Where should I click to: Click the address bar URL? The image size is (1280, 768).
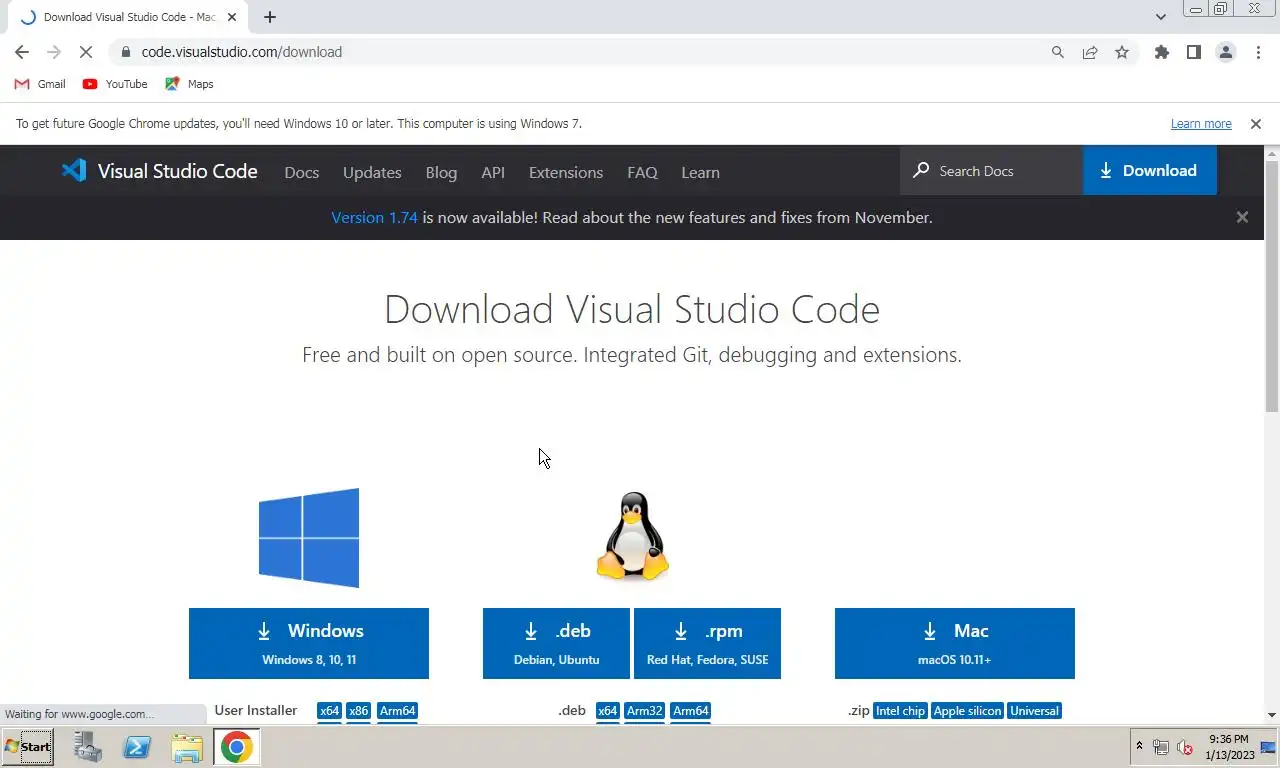pos(241,52)
